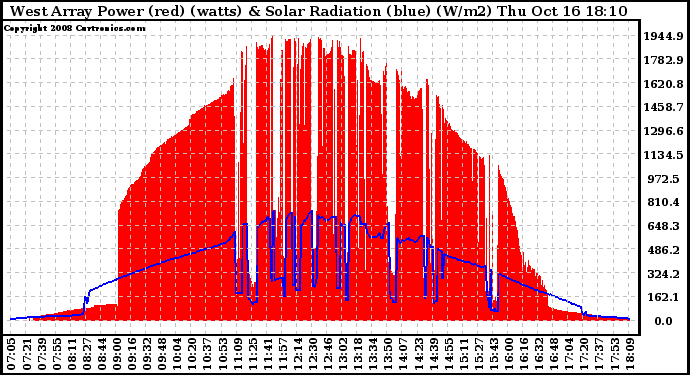
Task: Click the 08:27 time label
Action: (x=87, y=354)
